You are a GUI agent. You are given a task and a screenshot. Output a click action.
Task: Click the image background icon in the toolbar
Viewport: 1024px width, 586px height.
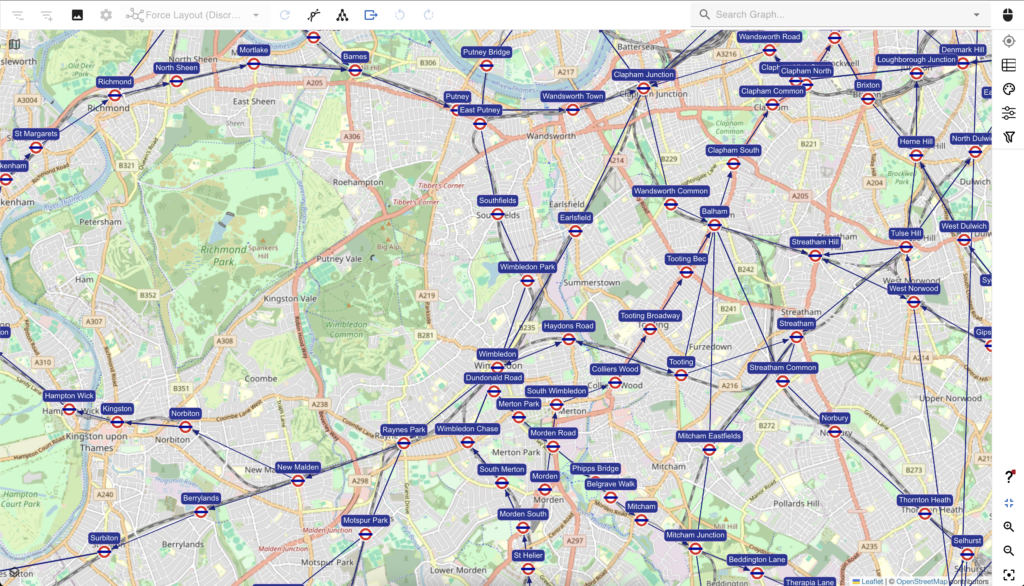pos(77,15)
